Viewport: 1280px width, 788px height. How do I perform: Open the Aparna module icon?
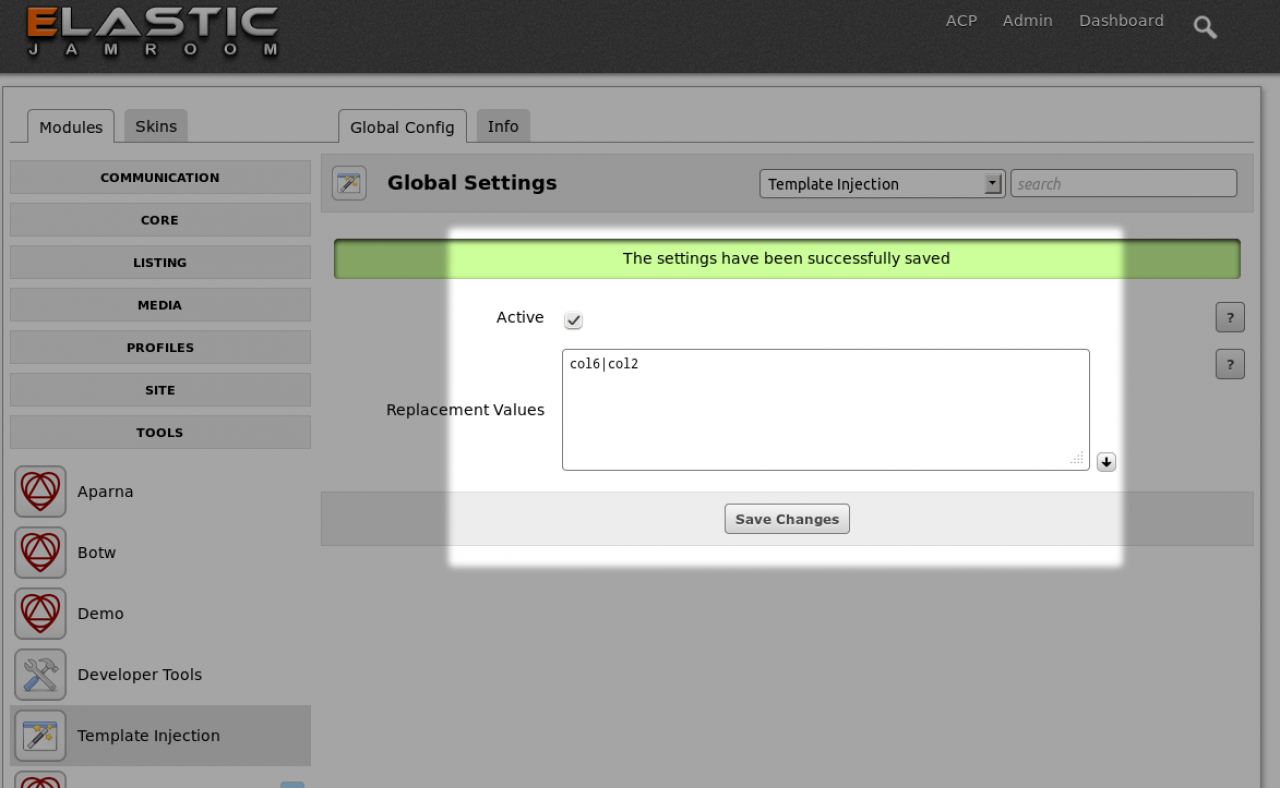pyautogui.click(x=40, y=492)
